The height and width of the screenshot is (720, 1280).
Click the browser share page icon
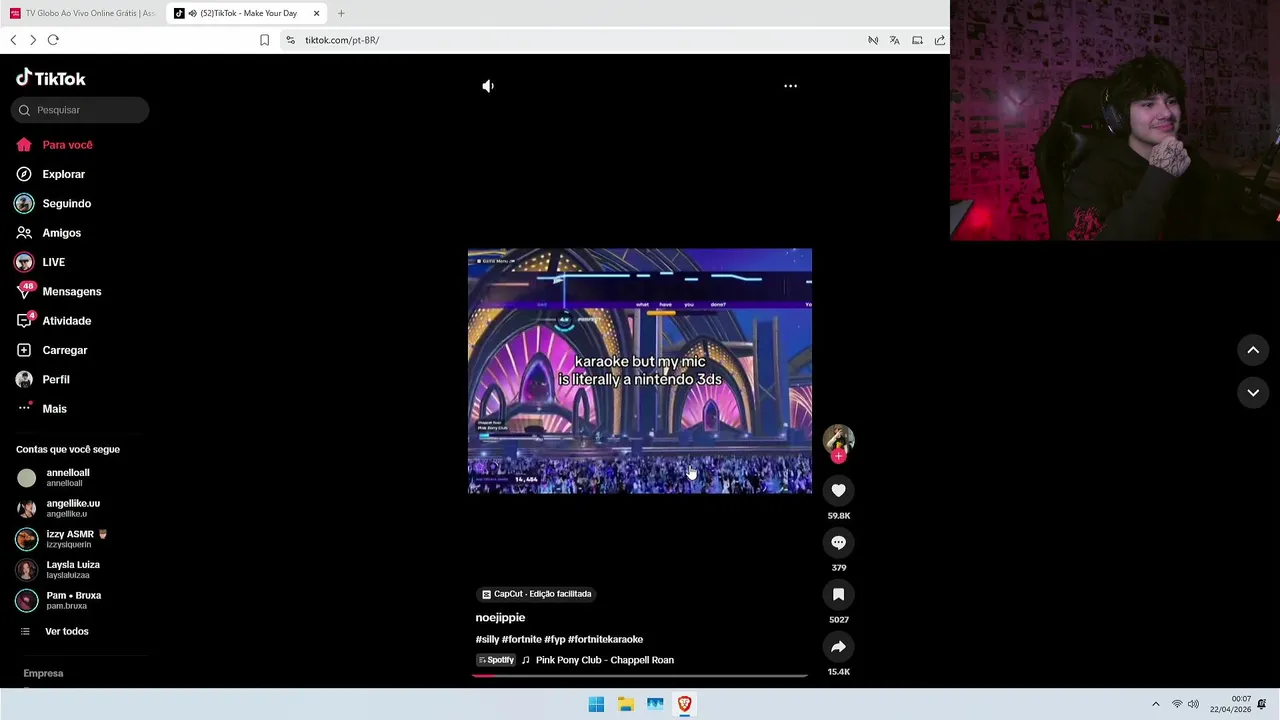(940, 40)
